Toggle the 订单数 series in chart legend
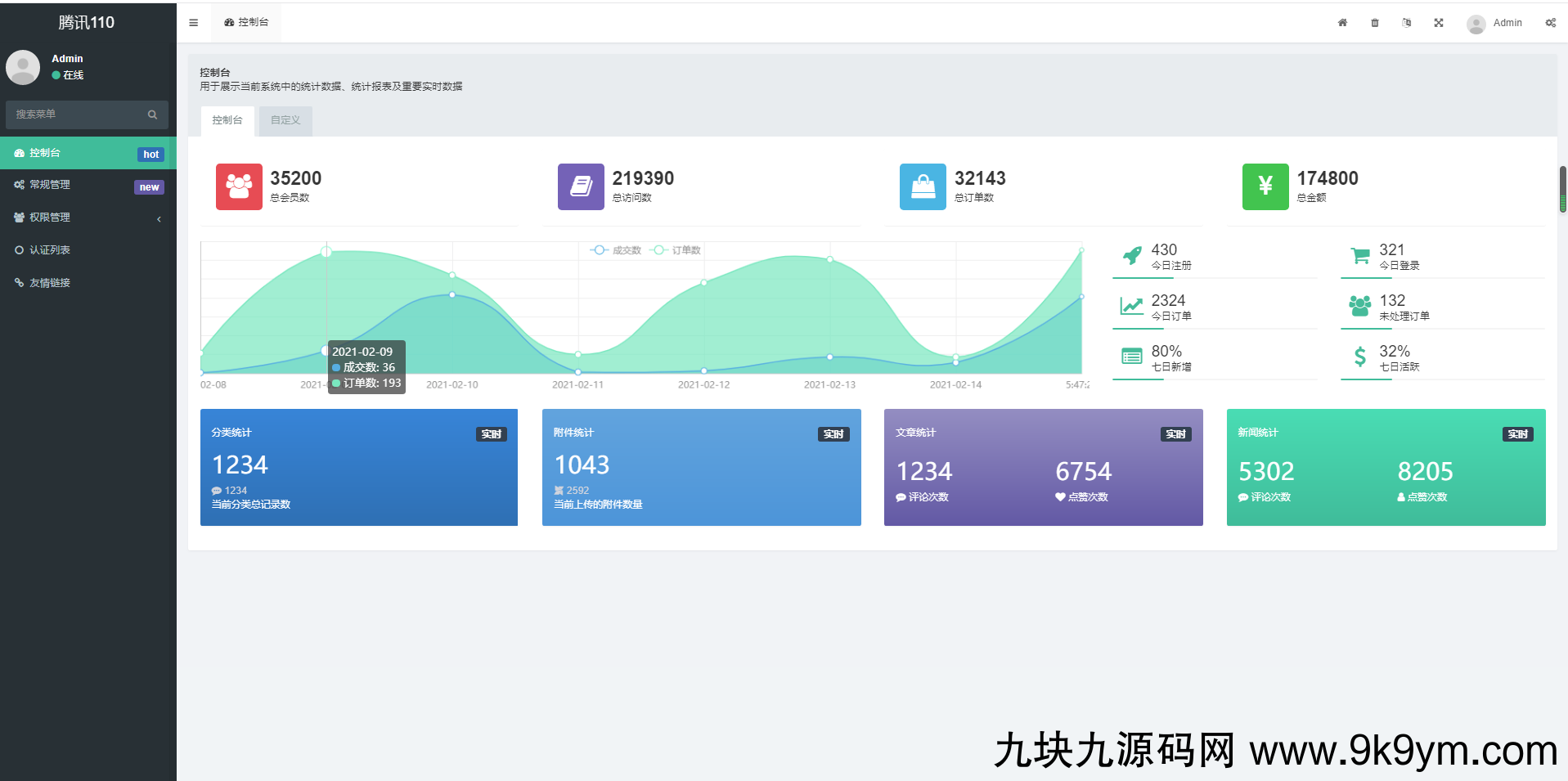 pyautogui.click(x=676, y=250)
